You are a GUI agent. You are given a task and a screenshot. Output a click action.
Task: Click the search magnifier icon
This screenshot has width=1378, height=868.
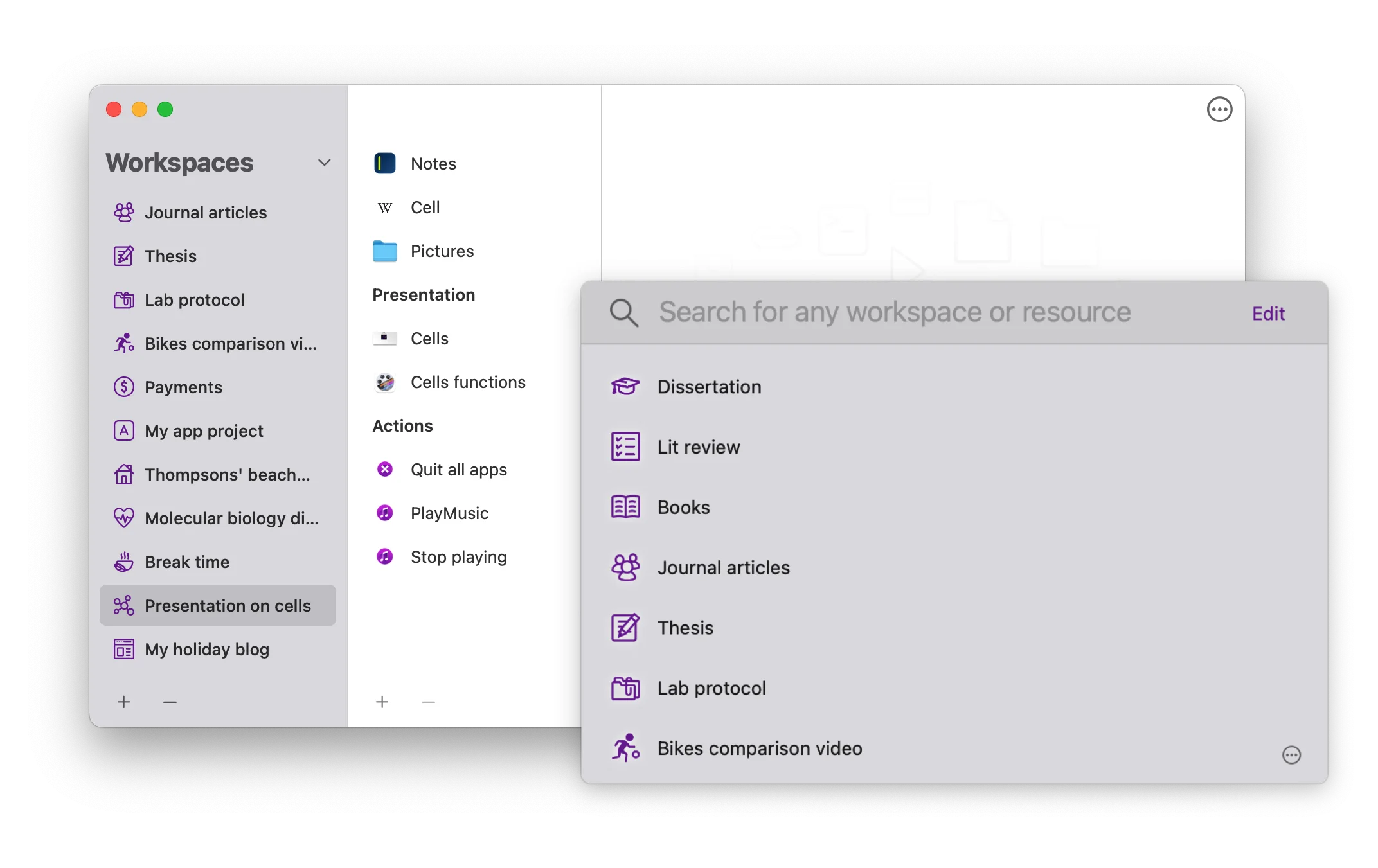623,313
